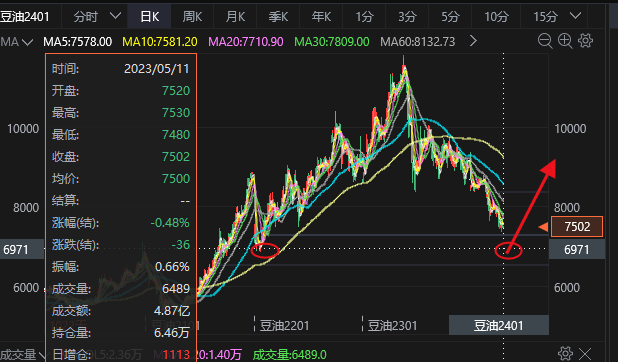Click the left axis crosshair label 6971

(x=22, y=250)
